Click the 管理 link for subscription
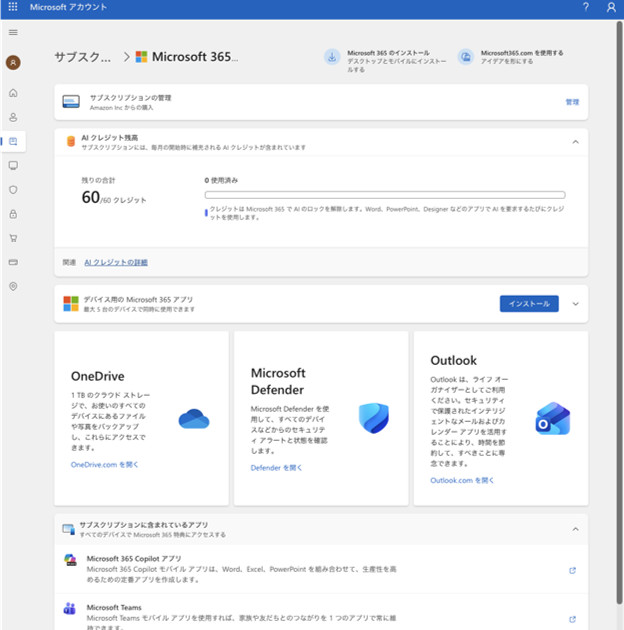The width and height of the screenshot is (624, 630). [572, 102]
